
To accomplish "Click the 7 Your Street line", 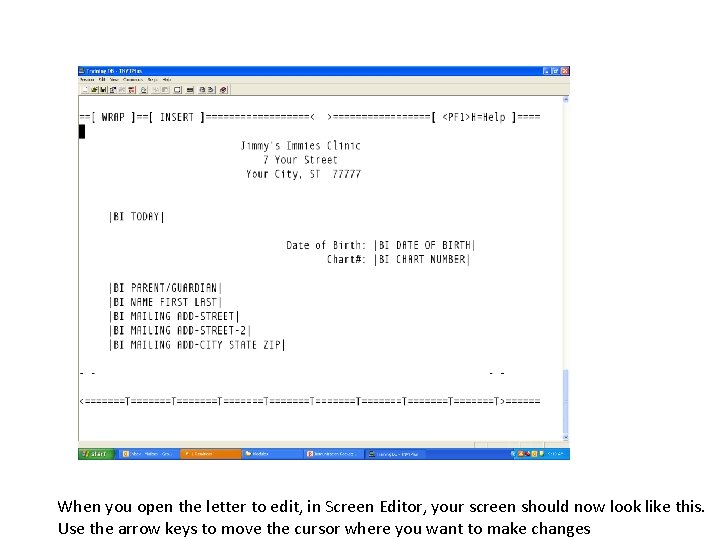I will [x=300, y=160].
